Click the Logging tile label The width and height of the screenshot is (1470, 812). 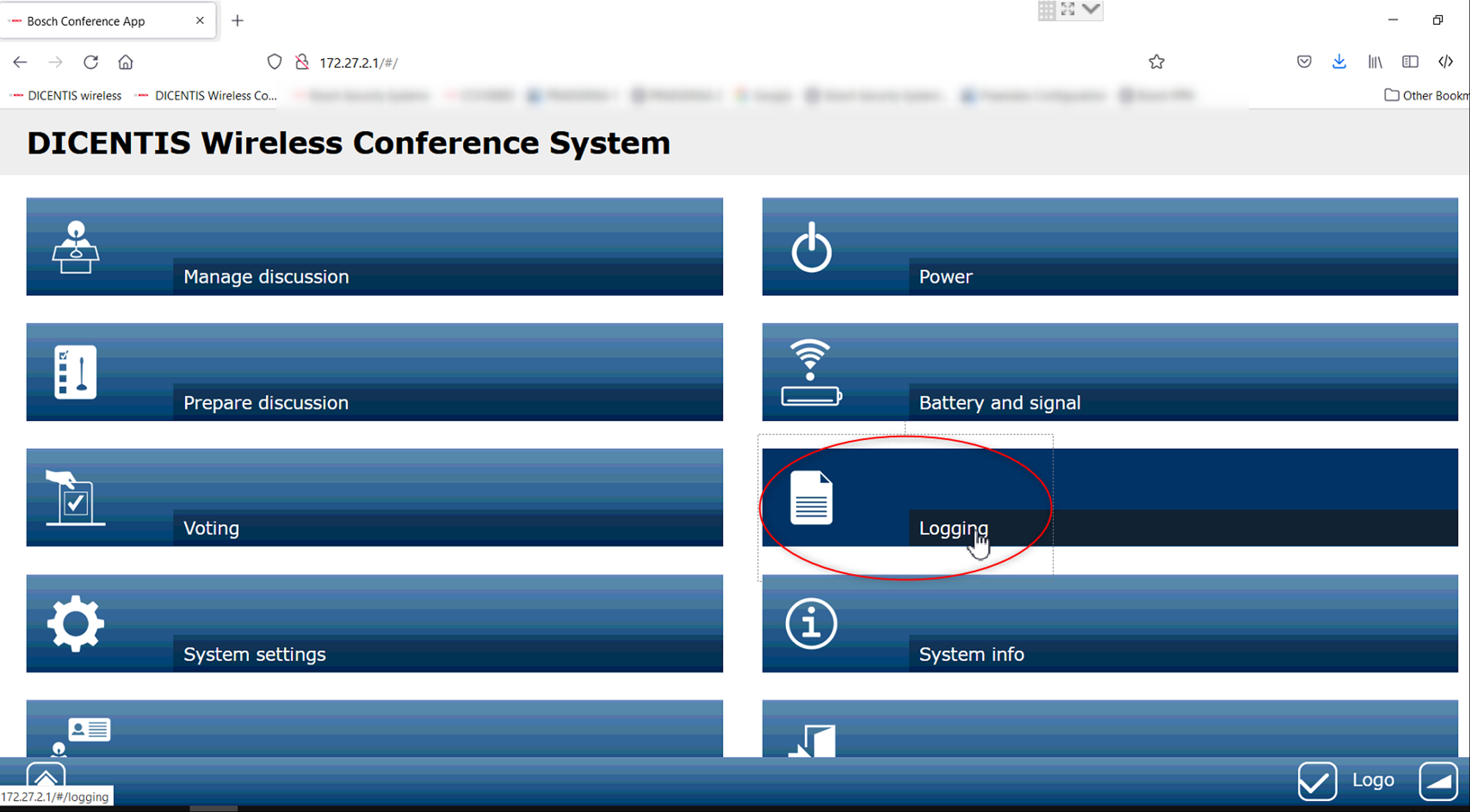point(953,528)
